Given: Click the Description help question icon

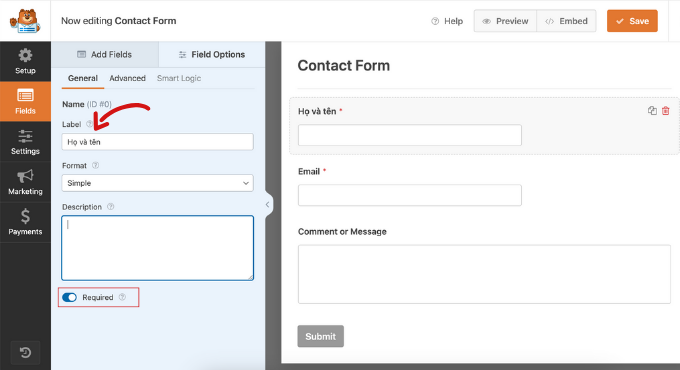Looking at the screenshot, I should (x=111, y=206).
